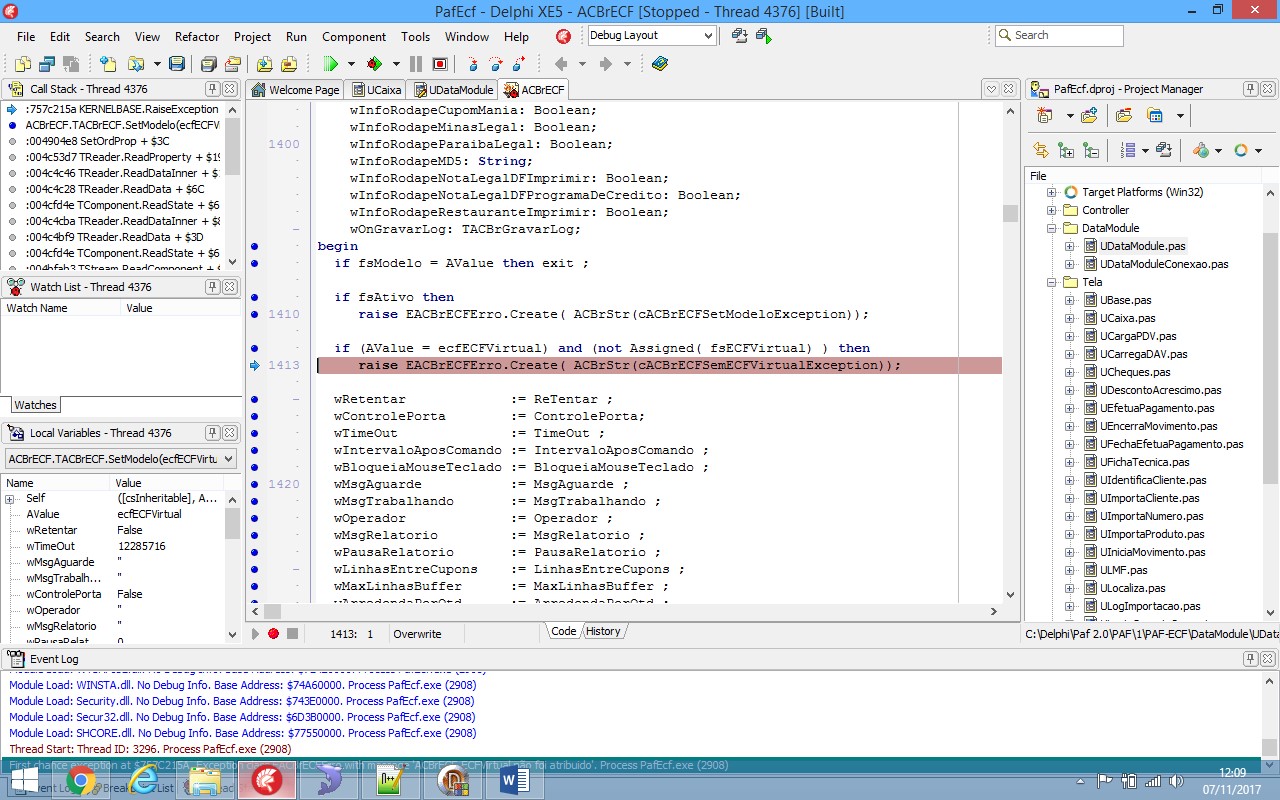Click the View Unit list icon
Viewport: 1280px width, 800px height.
pyautogui.click(x=22, y=64)
